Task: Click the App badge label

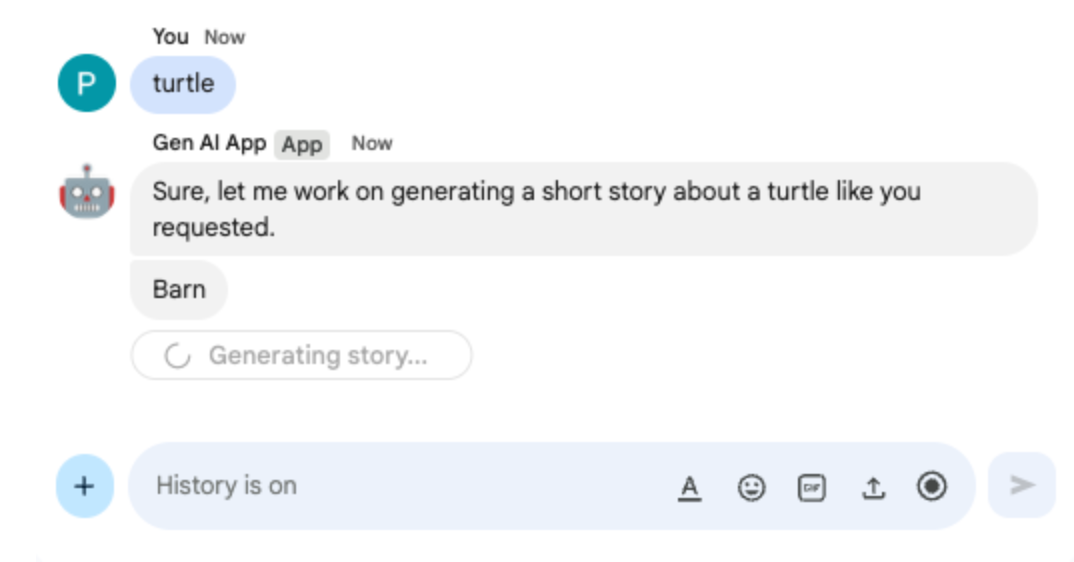Action: point(302,145)
